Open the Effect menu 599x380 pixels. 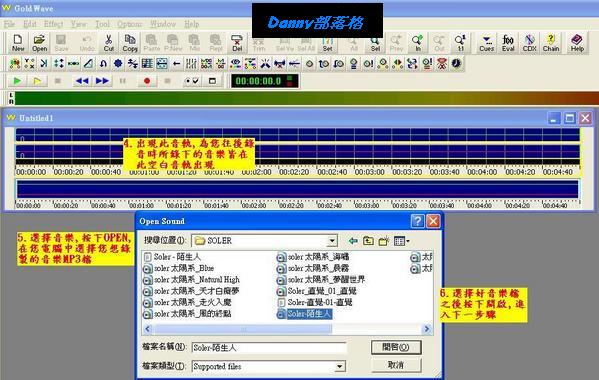click(53, 24)
